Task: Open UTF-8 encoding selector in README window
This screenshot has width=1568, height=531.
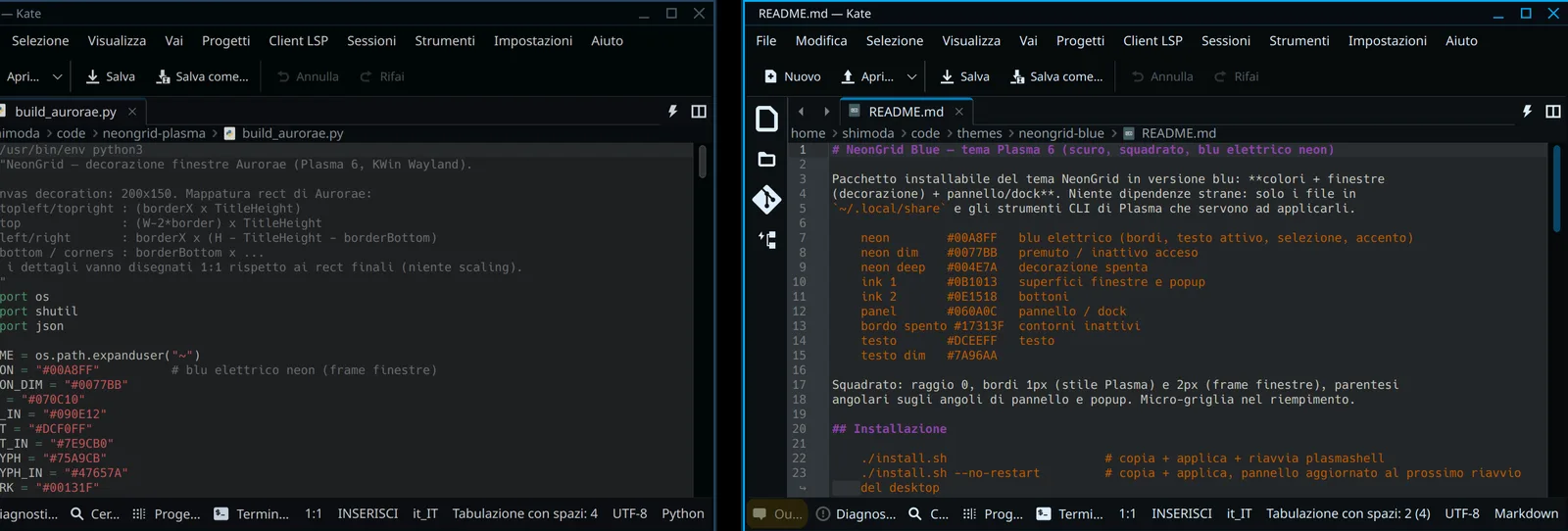Action: click(x=1462, y=513)
